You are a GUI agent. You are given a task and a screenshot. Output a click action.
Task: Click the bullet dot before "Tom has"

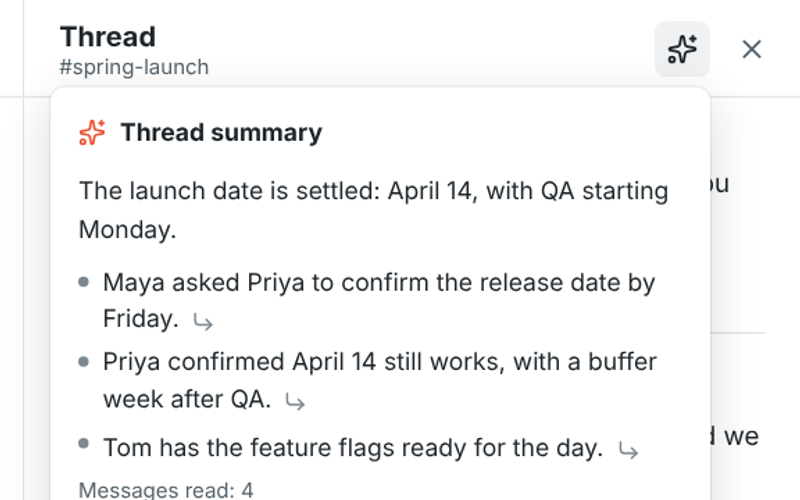(84, 443)
